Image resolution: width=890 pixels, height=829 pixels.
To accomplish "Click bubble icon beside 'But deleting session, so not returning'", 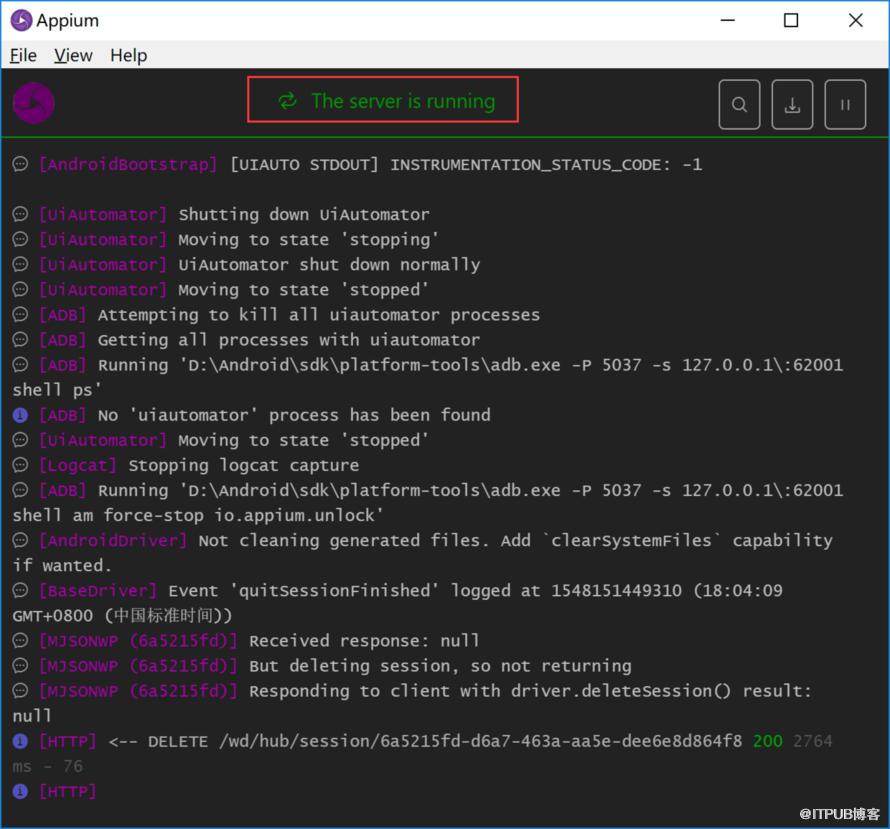I will tap(20, 666).
